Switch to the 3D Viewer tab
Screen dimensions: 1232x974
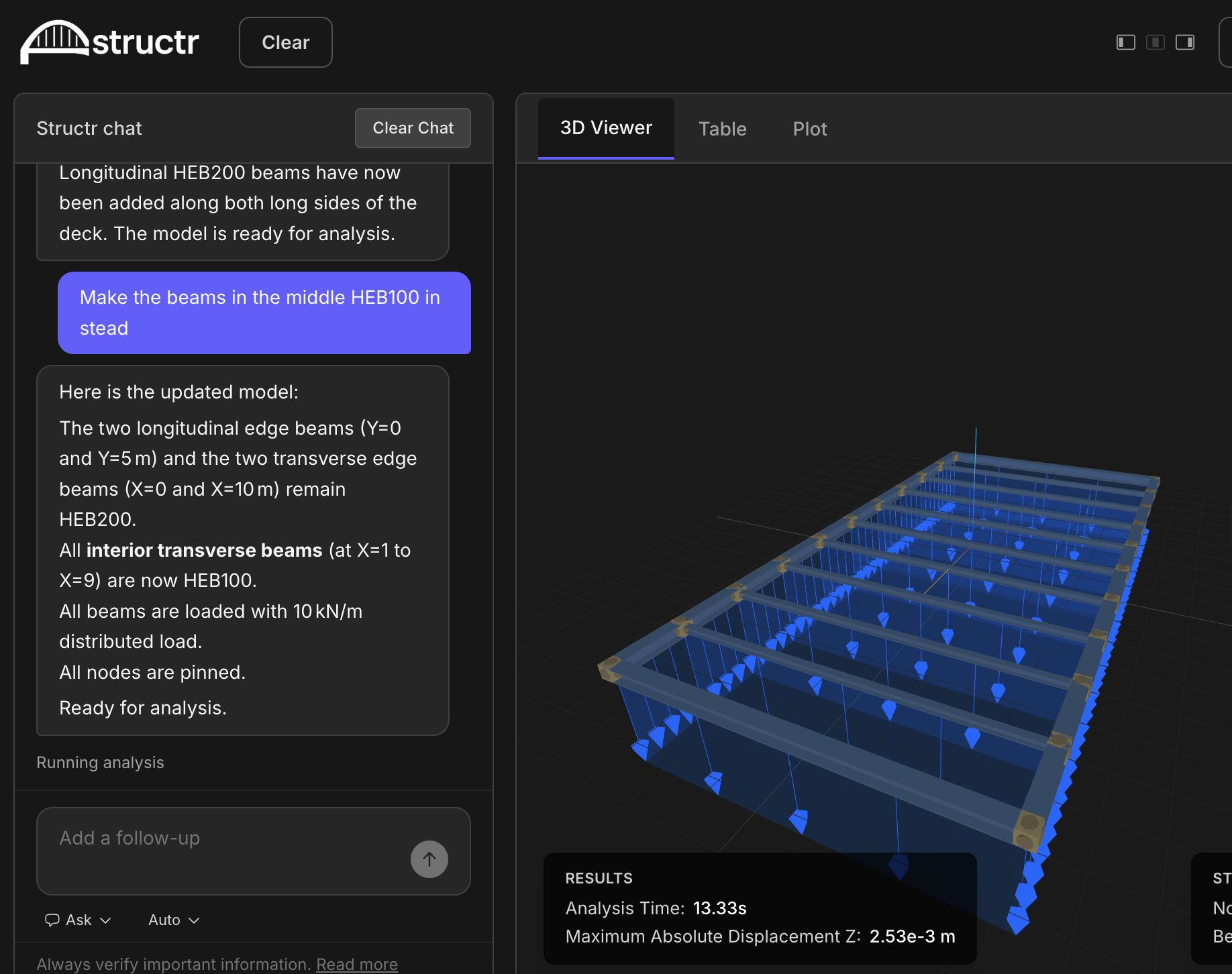(x=606, y=127)
